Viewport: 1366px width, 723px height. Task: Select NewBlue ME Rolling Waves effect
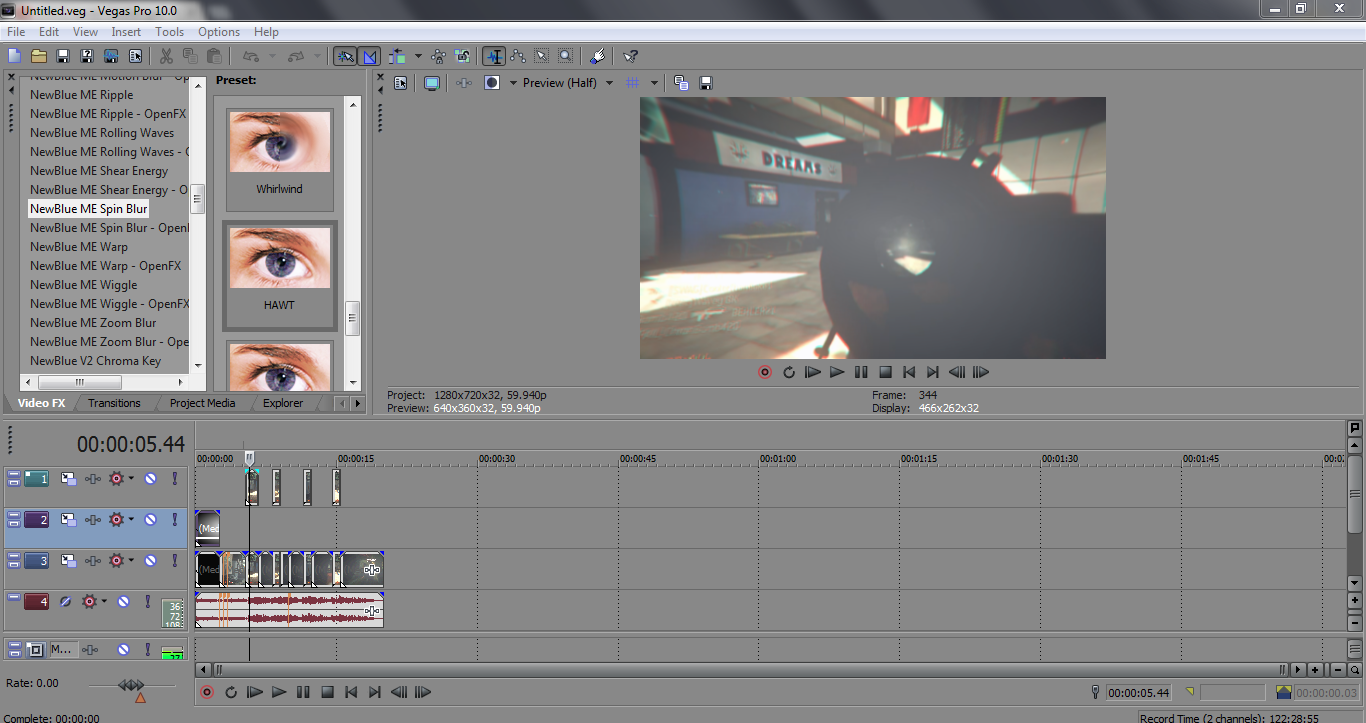(102, 133)
